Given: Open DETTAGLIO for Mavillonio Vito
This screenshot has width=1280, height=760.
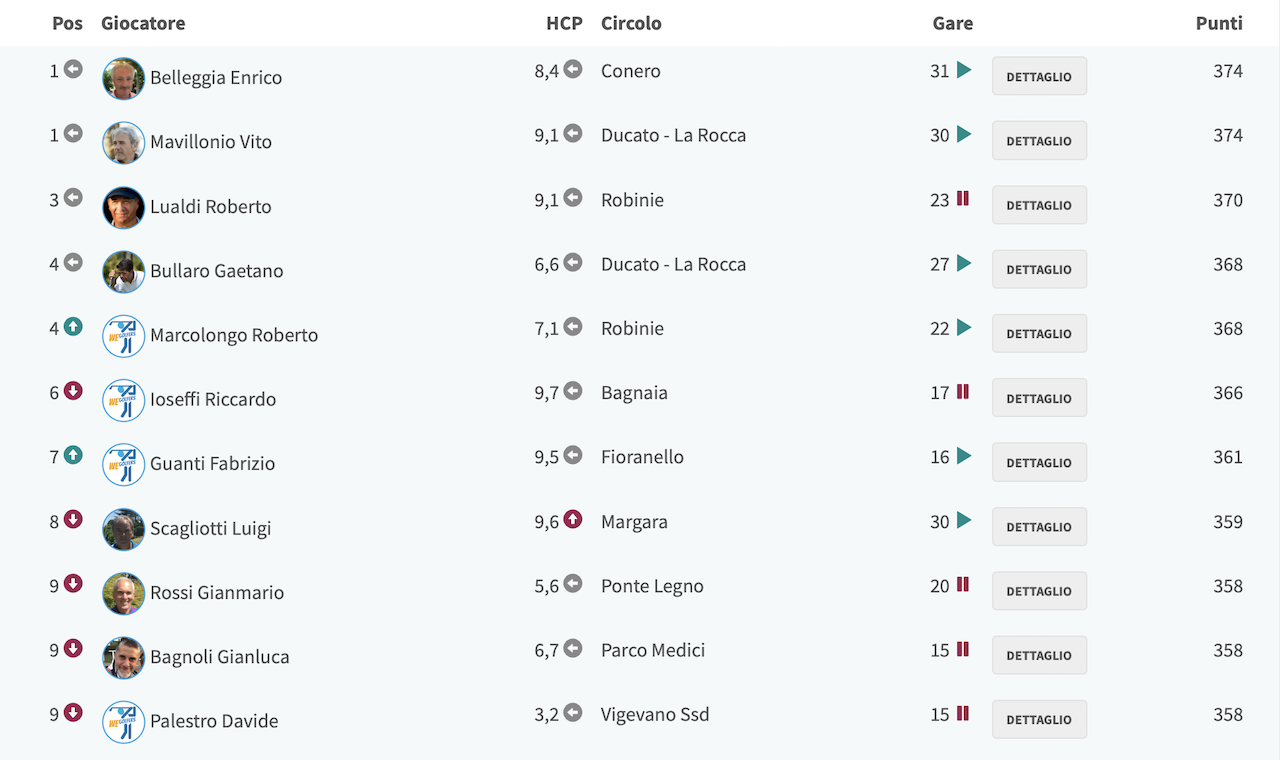Looking at the screenshot, I should 1039,141.
